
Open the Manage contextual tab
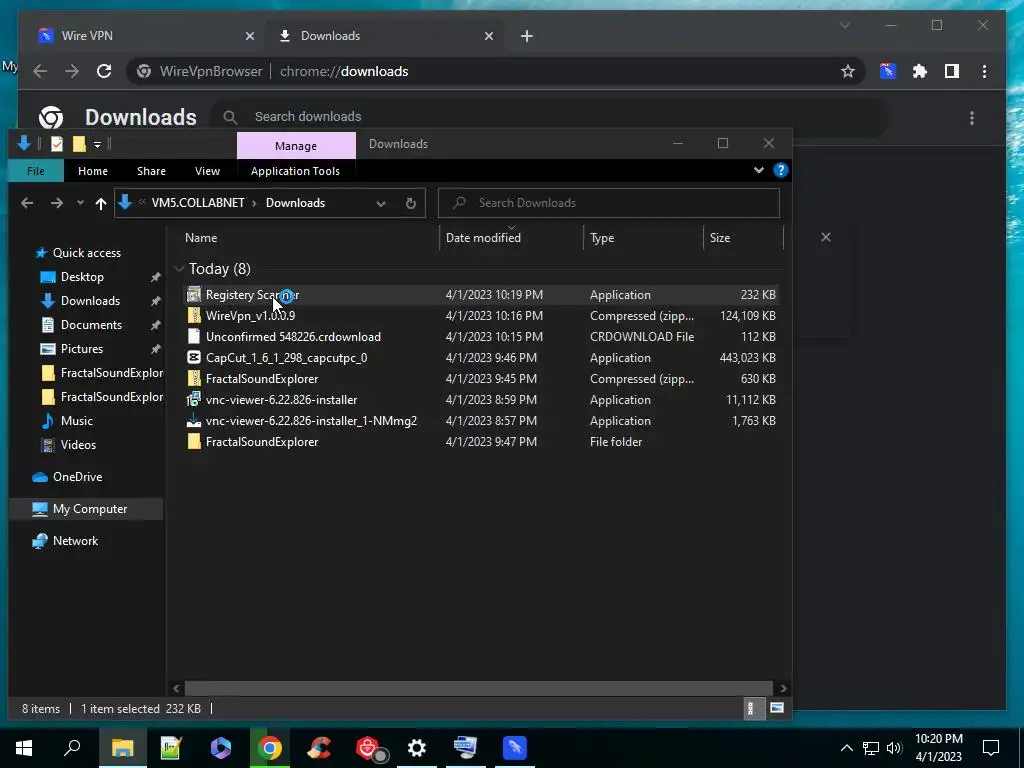(x=296, y=146)
